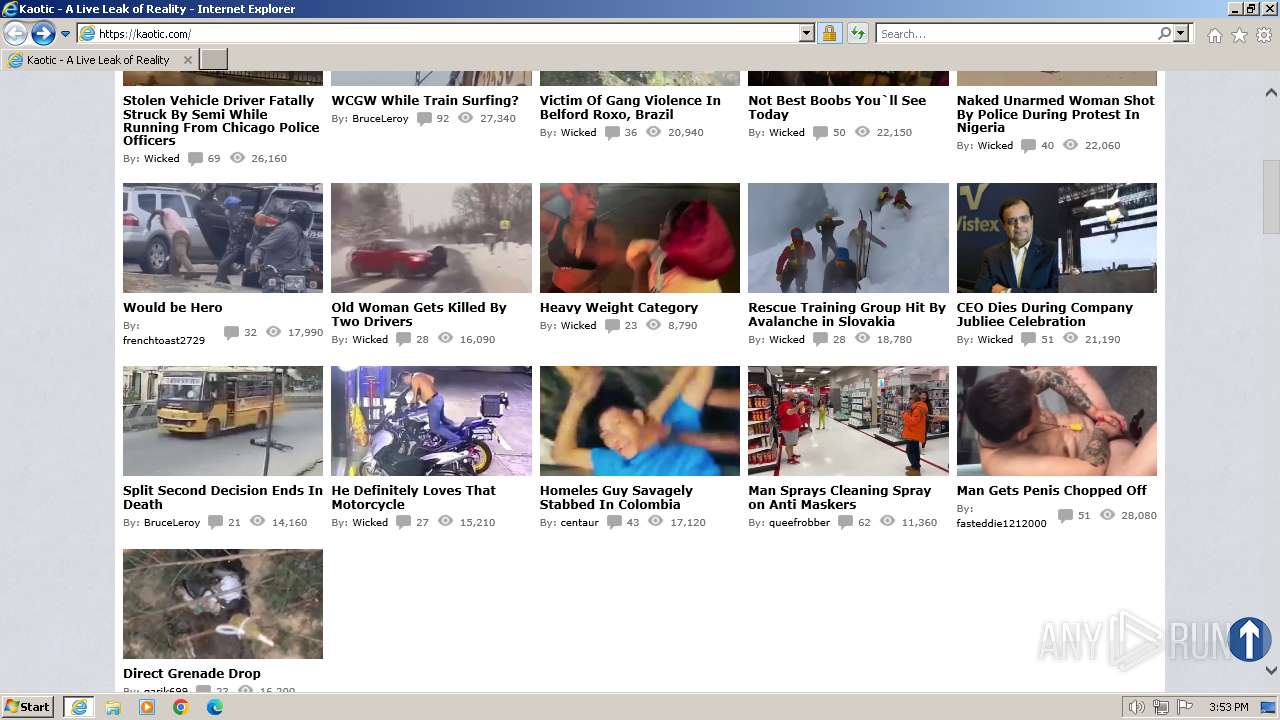This screenshot has width=1280, height=720.
Task: Click the comment icon for 'Would be Hero'
Action: [231, 333]
